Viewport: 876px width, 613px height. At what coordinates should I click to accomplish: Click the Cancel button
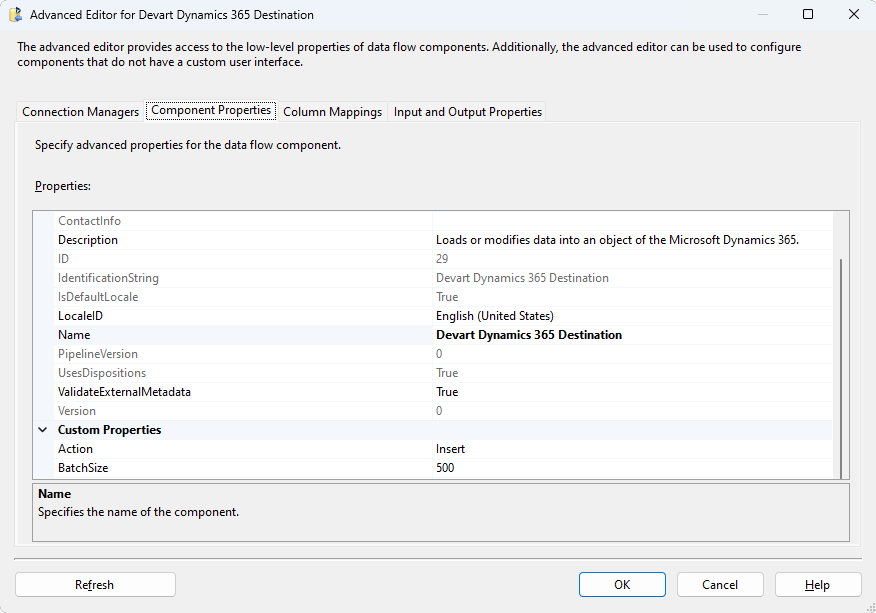tap(719, 585)
